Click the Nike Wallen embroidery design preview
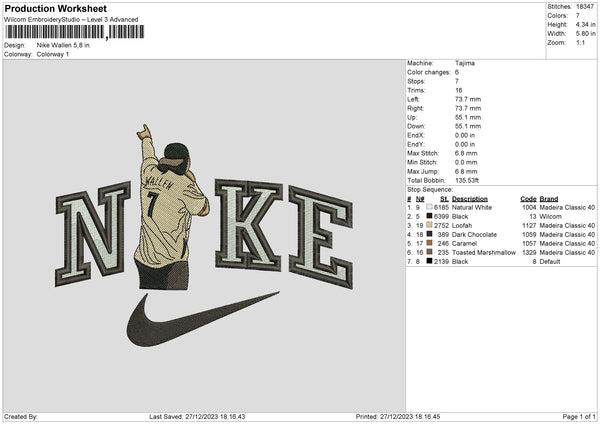 point(204,235)
